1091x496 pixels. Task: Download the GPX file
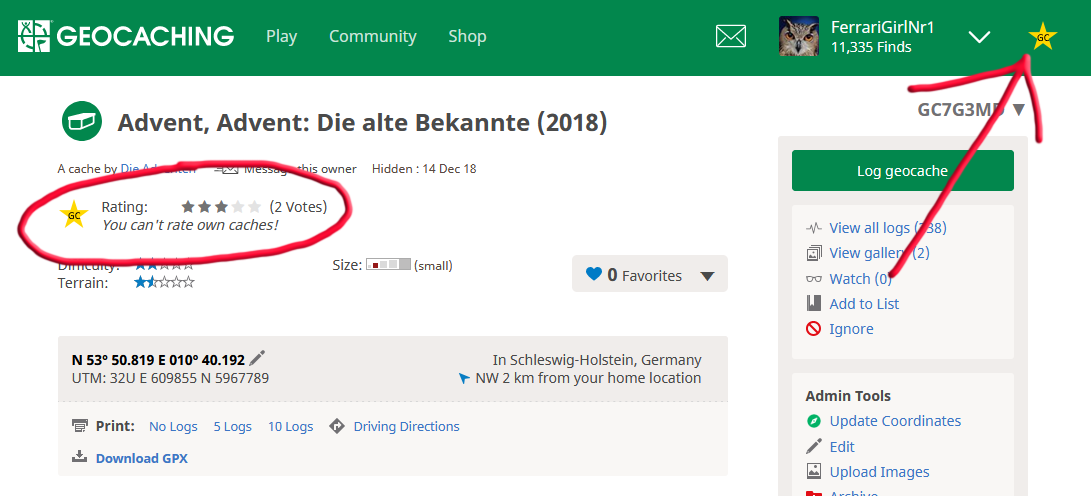[x=141, y=458]
